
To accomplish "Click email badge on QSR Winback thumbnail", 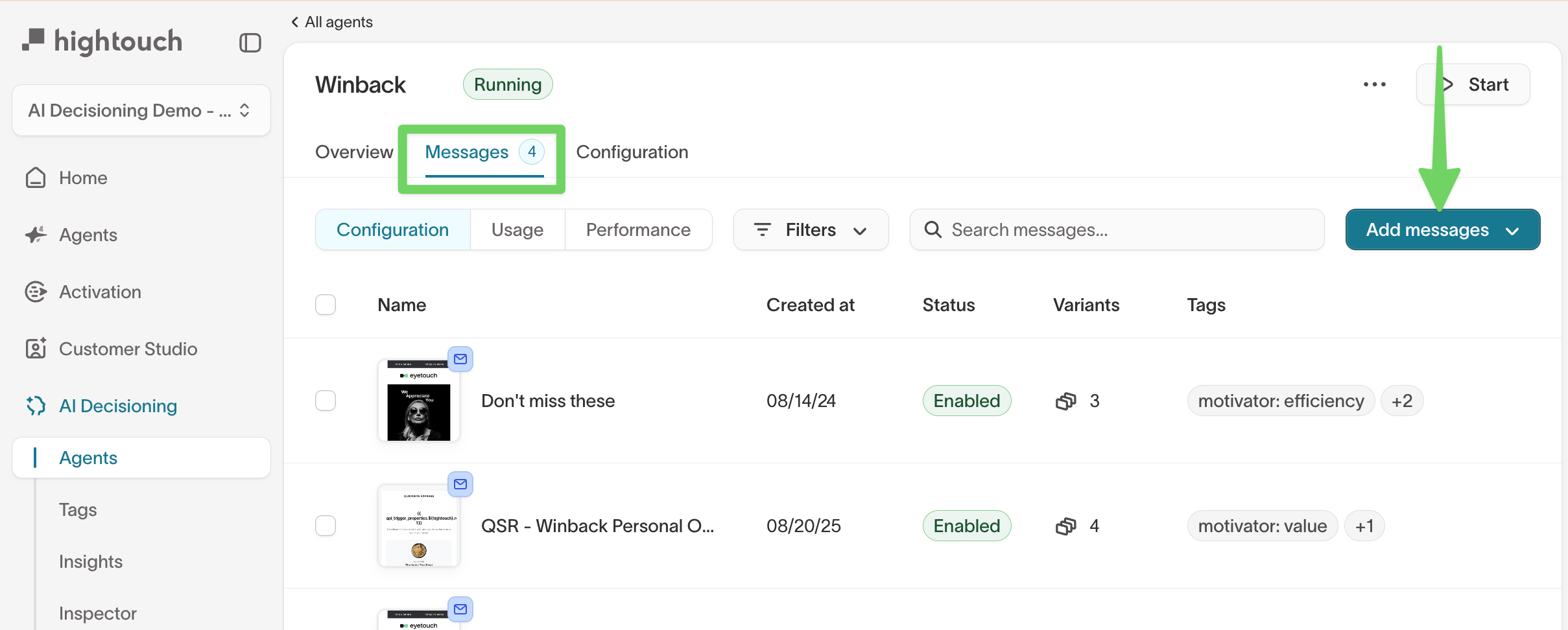I will point(460,484).
